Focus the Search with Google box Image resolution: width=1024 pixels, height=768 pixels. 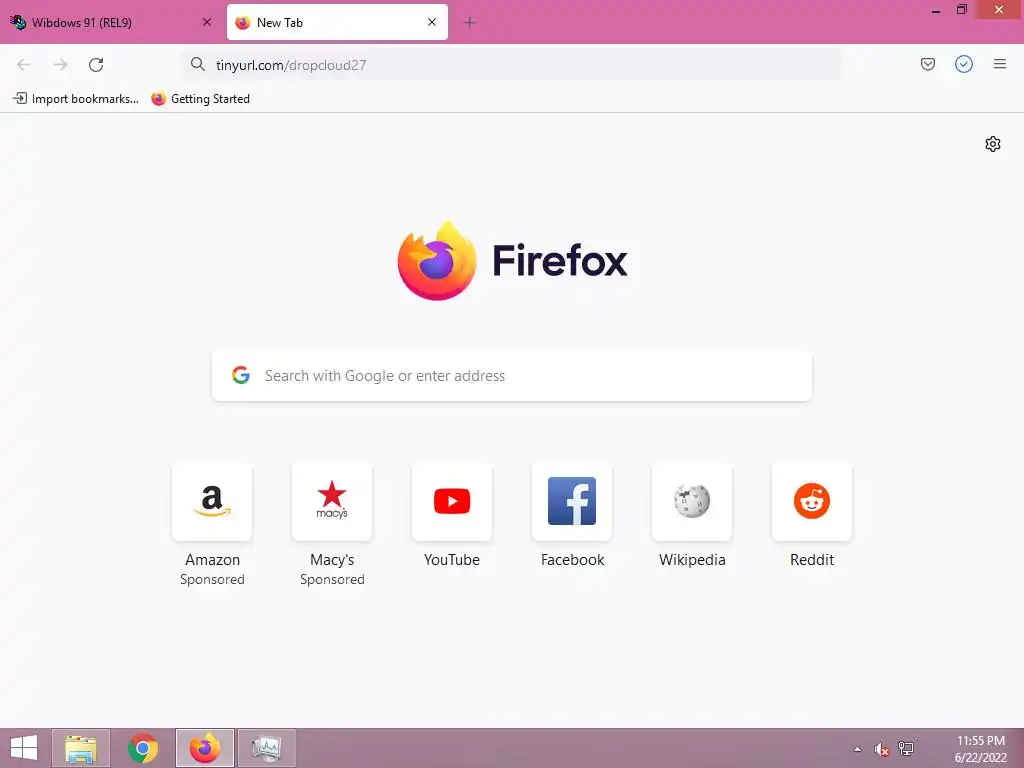point(511,376)
